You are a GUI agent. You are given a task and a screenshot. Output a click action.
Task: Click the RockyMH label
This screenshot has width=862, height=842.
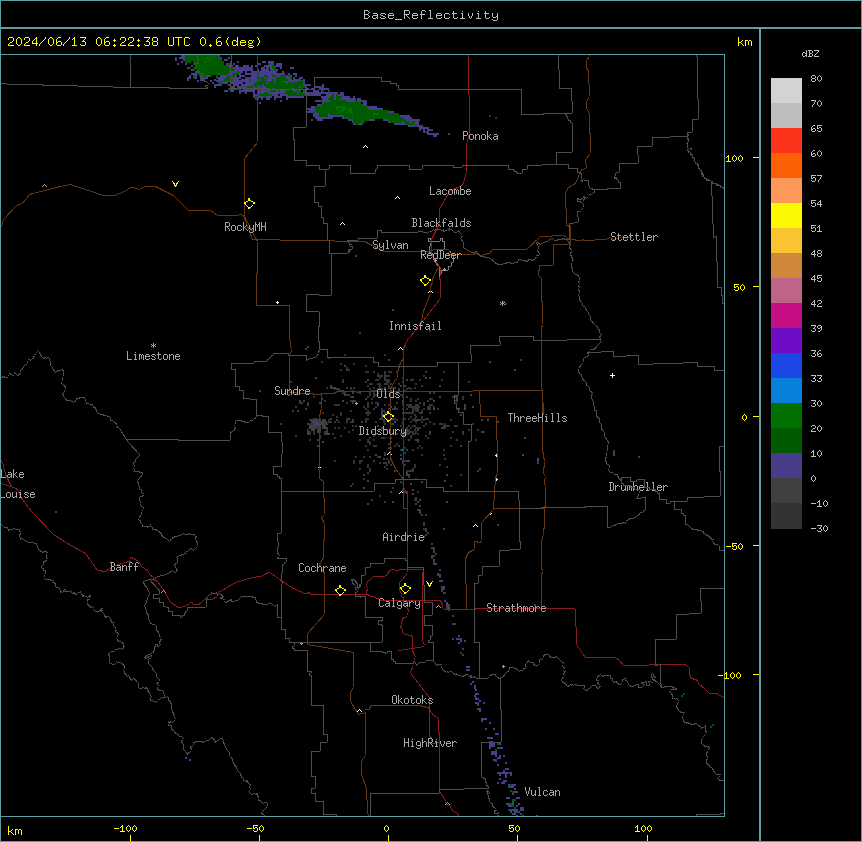click(x=245, y=227)
